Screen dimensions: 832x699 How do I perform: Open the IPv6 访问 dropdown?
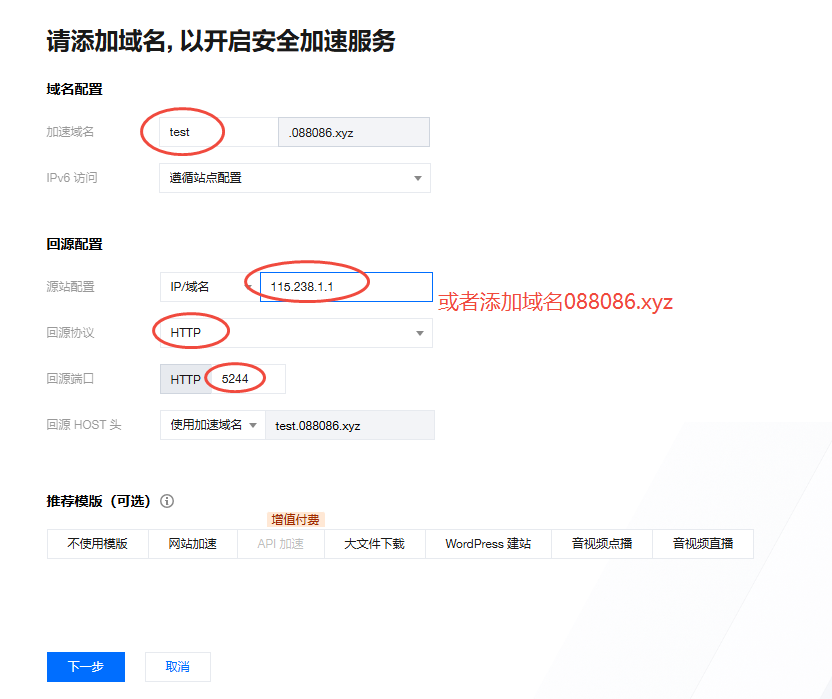pos(294,178)
